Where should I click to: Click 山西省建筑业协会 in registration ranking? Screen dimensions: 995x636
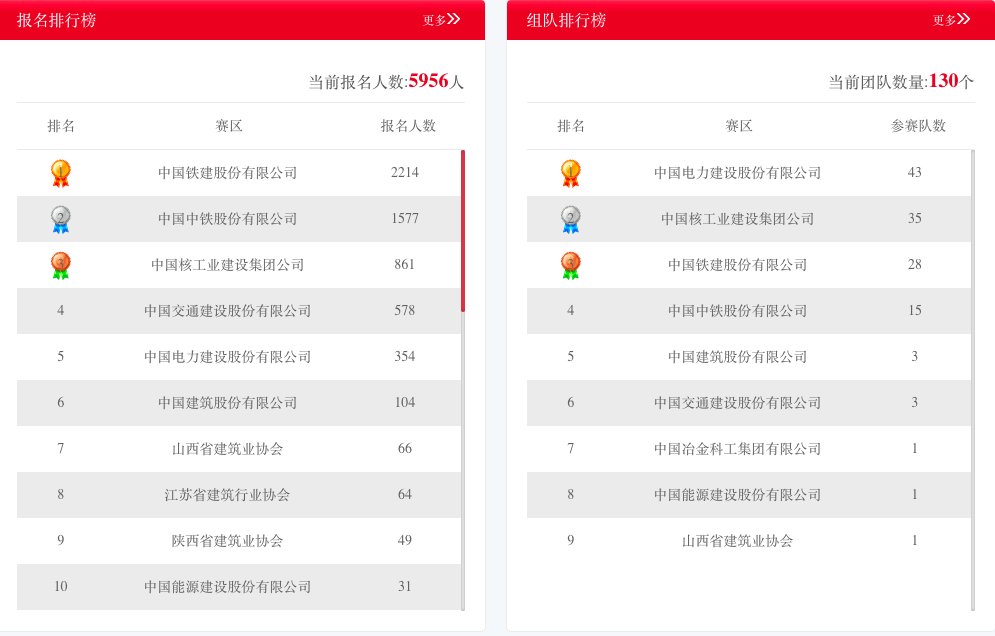point(228,449)
